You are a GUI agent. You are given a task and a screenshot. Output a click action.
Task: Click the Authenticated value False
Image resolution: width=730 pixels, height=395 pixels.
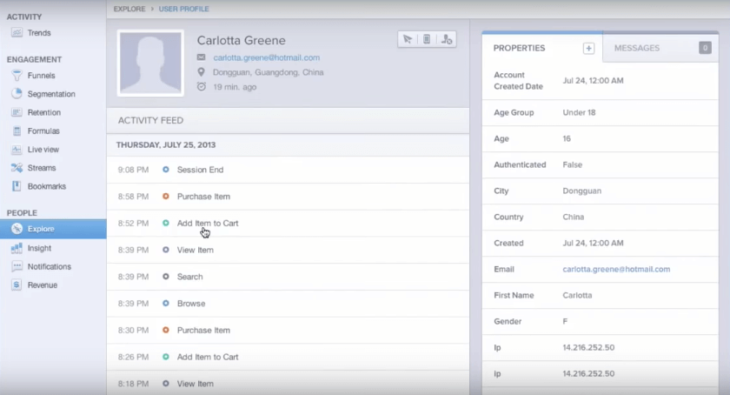(572, 164)
